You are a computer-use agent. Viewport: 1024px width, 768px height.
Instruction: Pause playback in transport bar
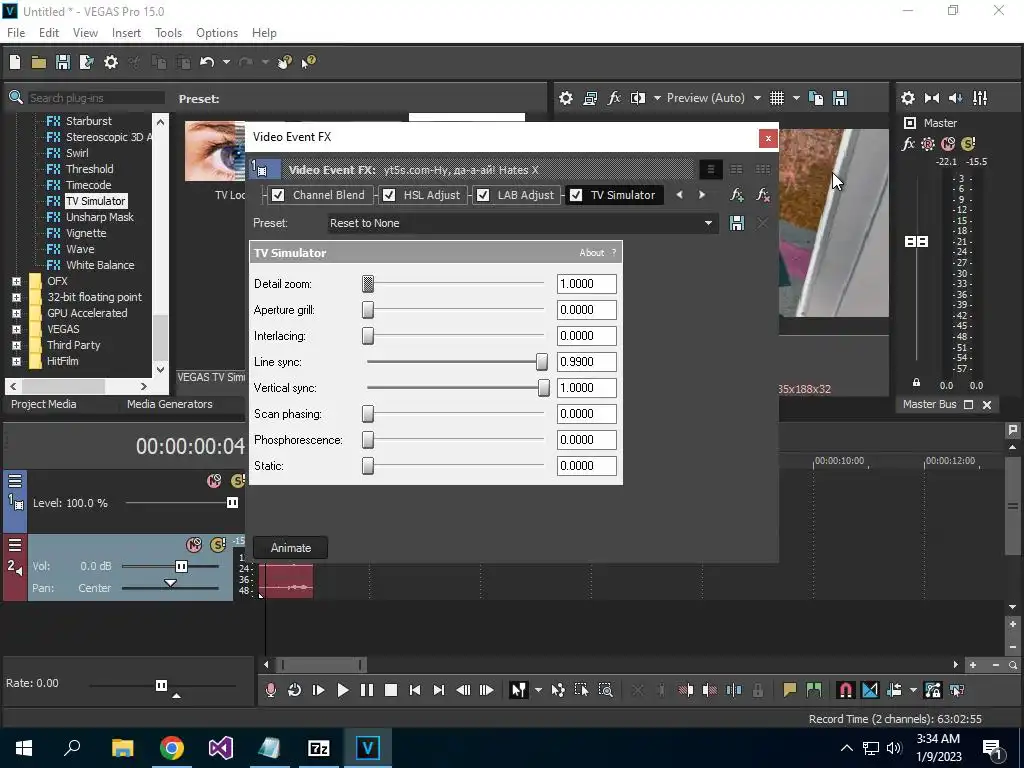[366, 690]
